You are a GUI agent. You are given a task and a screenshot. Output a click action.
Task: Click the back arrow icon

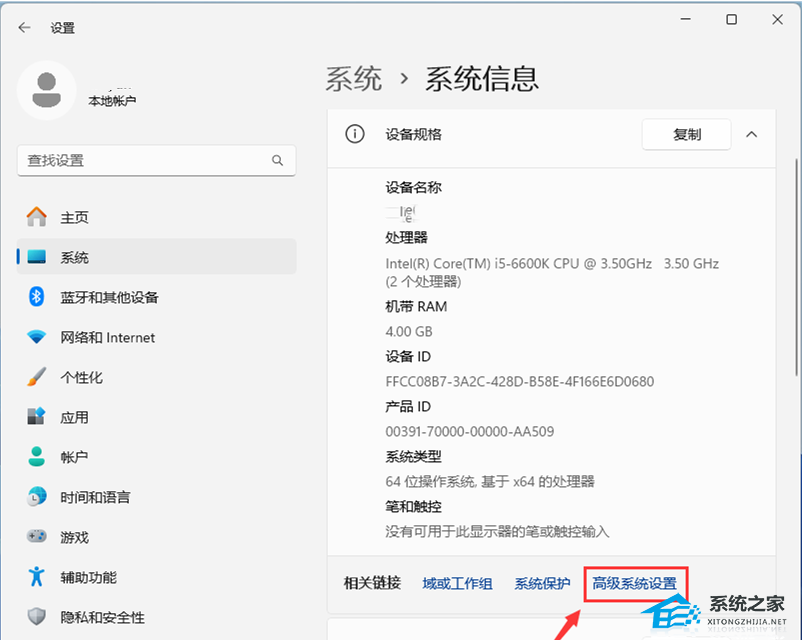pyautogui.click(x=25, y=28)
